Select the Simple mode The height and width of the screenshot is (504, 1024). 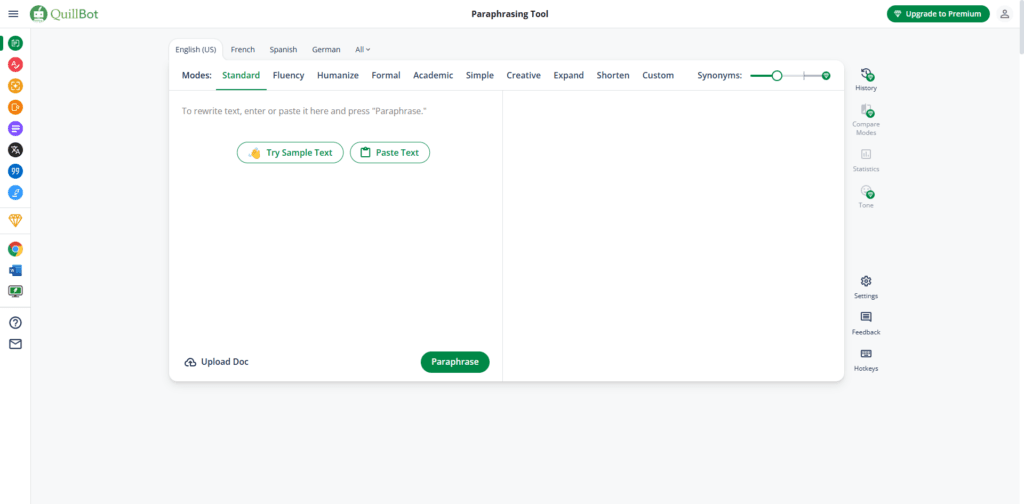coord(480,75)
